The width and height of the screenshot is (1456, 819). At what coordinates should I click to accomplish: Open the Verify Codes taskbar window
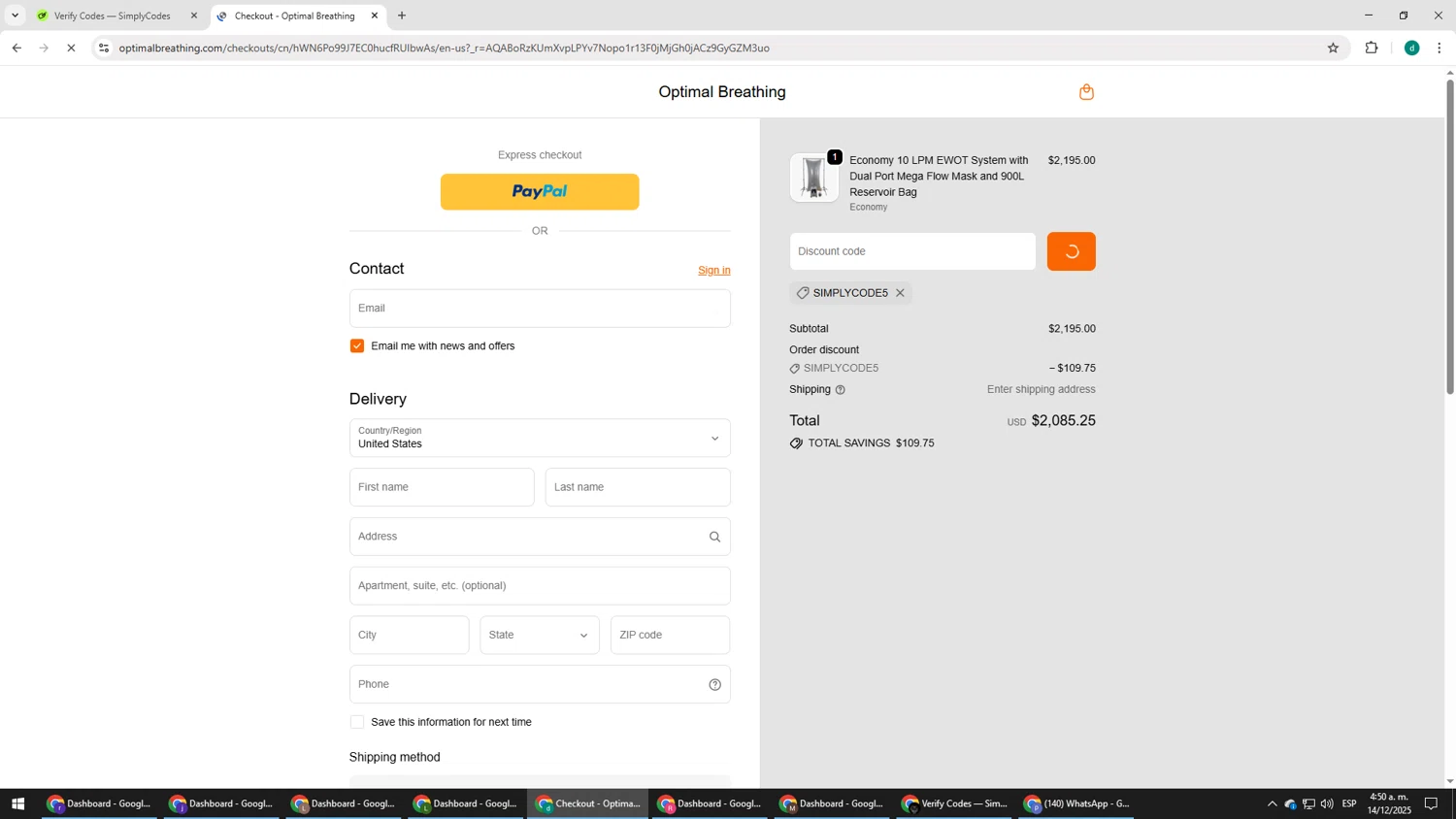(x=955, y=803)
